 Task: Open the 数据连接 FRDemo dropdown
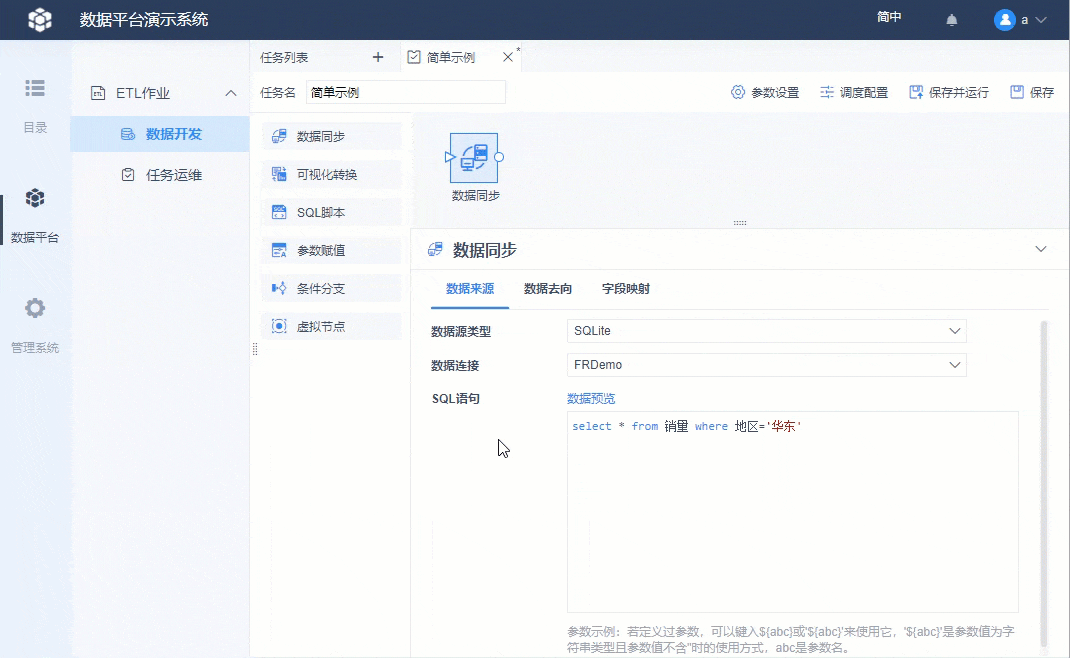[766, 365]
